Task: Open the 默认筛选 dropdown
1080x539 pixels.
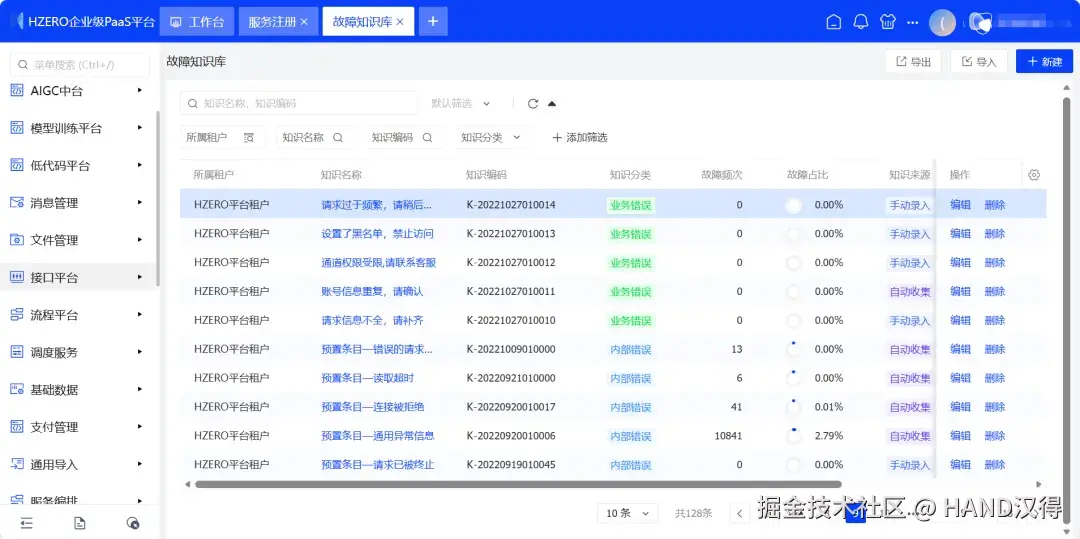Action: (x=461, y=103)
